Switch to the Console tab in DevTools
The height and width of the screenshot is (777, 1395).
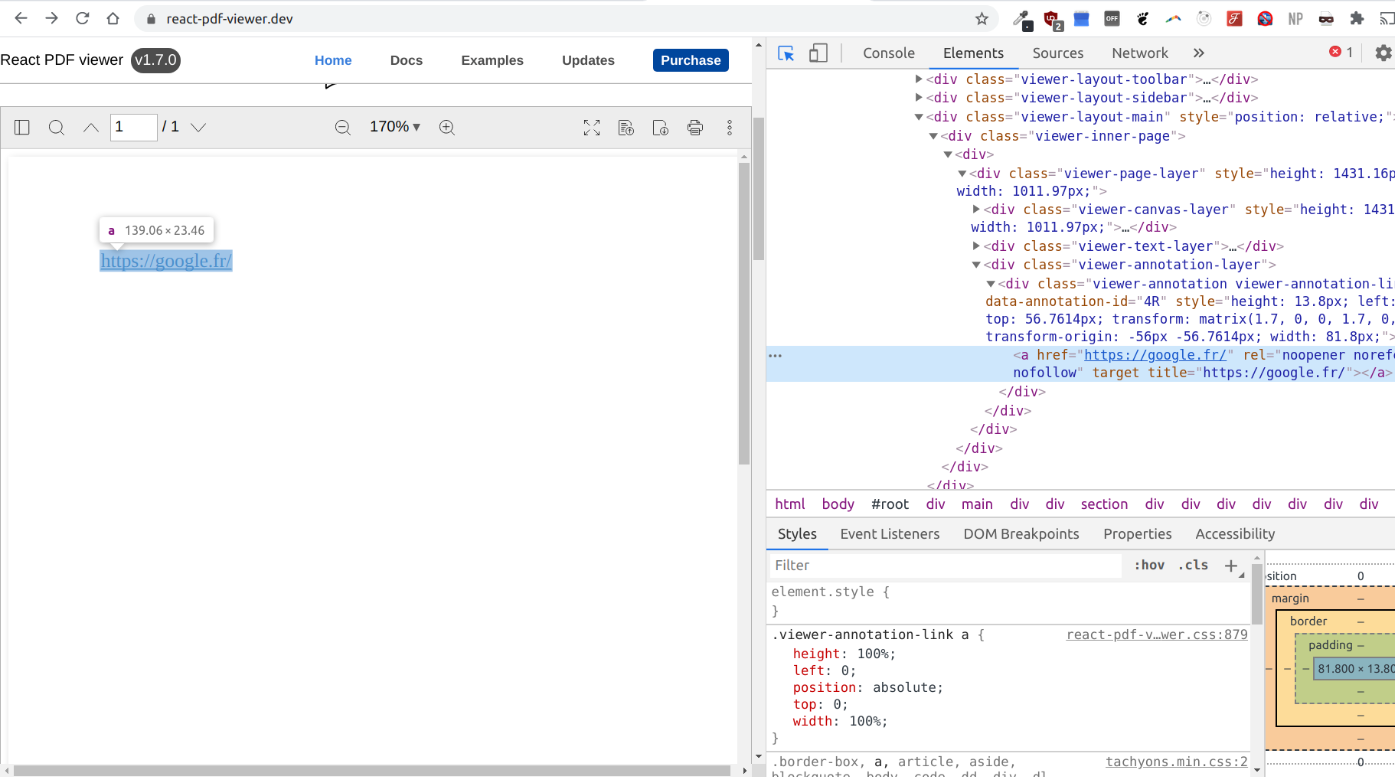(888, 52)
